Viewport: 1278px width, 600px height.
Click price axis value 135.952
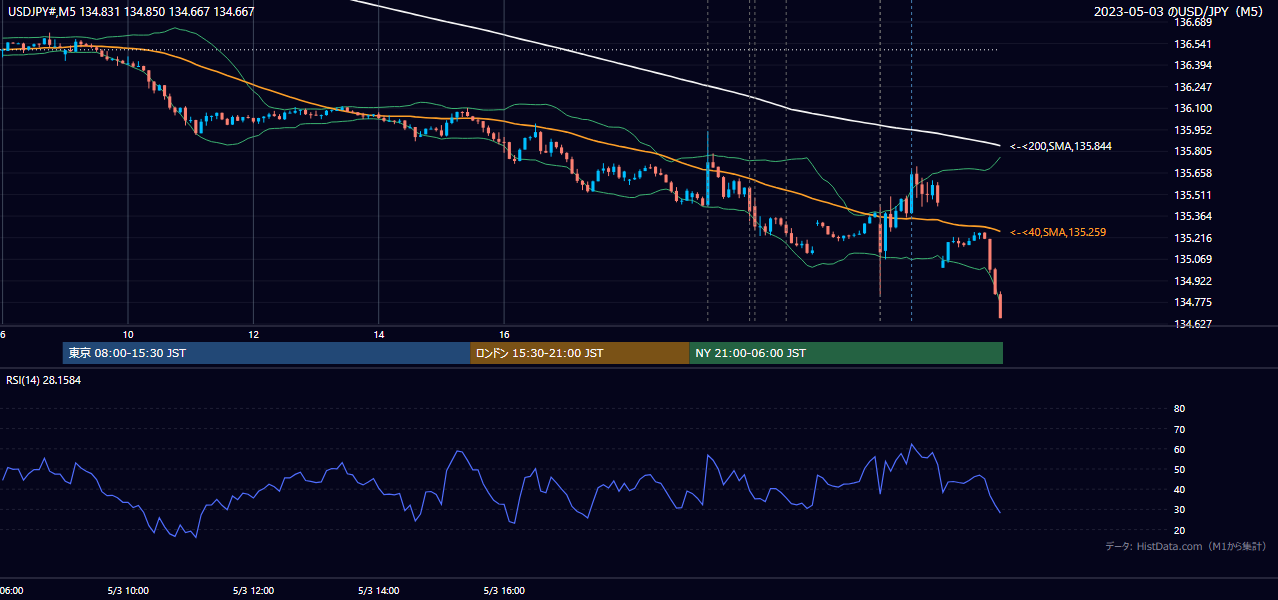click(x=1193, y=130)
